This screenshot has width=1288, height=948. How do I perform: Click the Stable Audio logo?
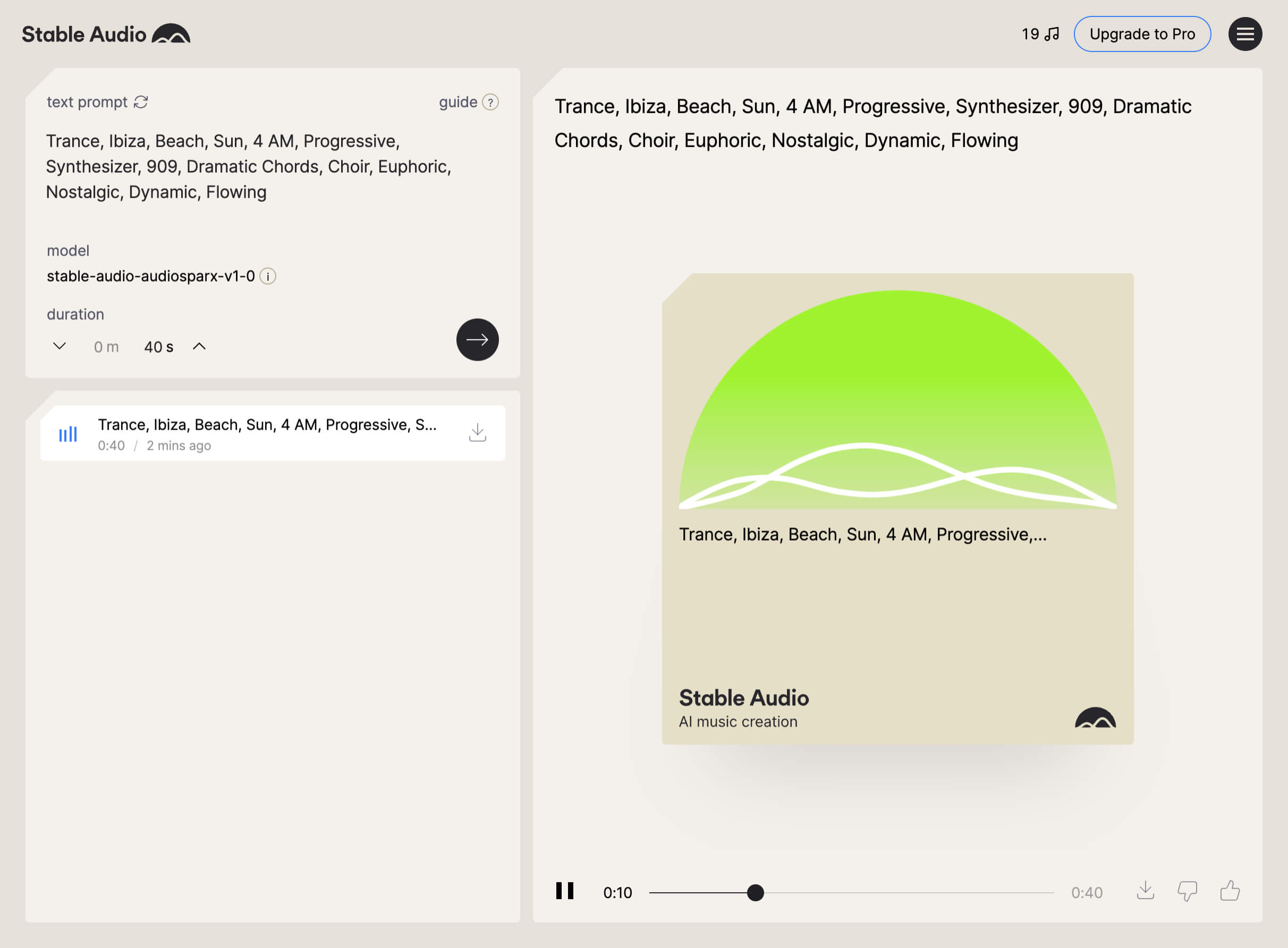pos(106,35)
